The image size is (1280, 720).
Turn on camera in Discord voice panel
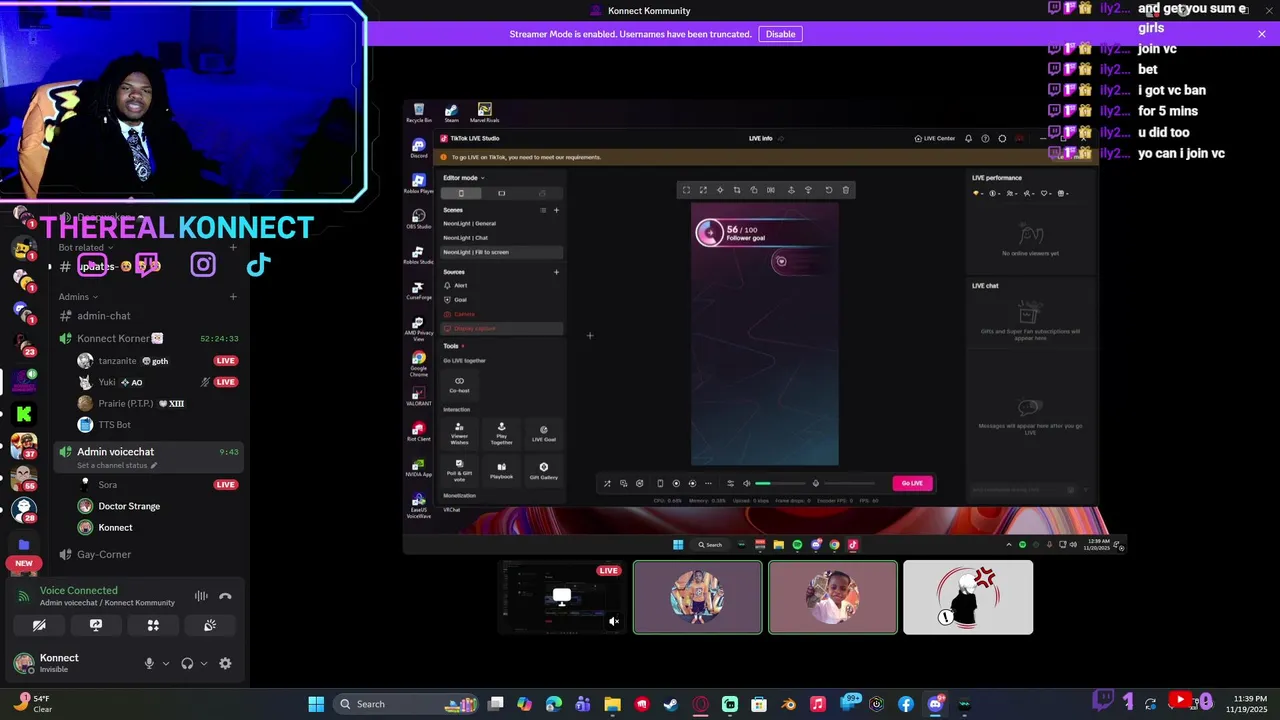39,625
